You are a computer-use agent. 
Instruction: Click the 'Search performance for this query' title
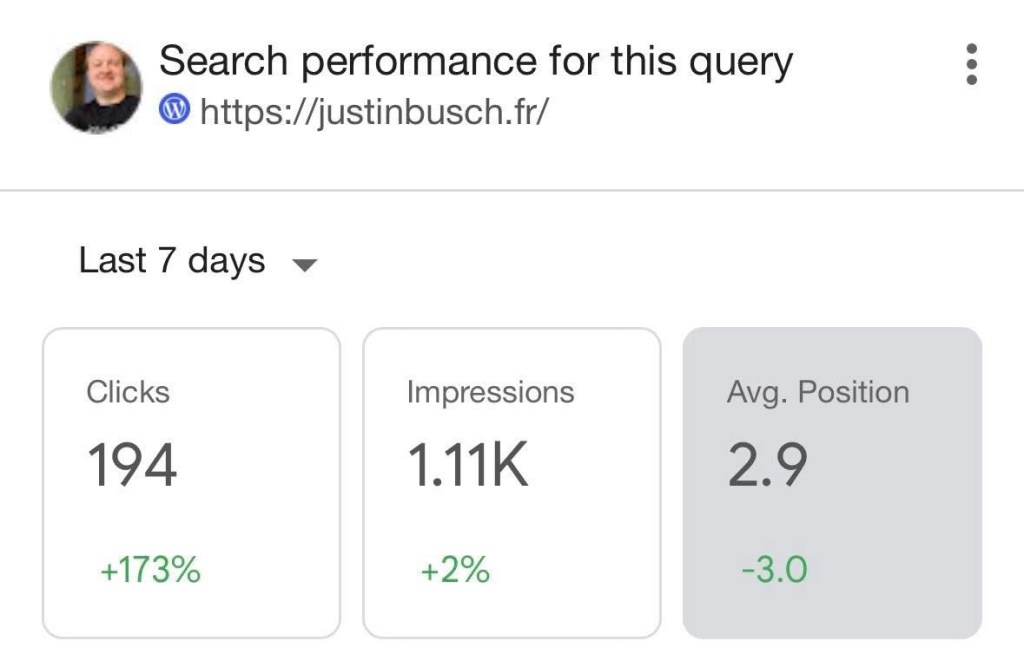pyautogui.click(x=475, y=62)
